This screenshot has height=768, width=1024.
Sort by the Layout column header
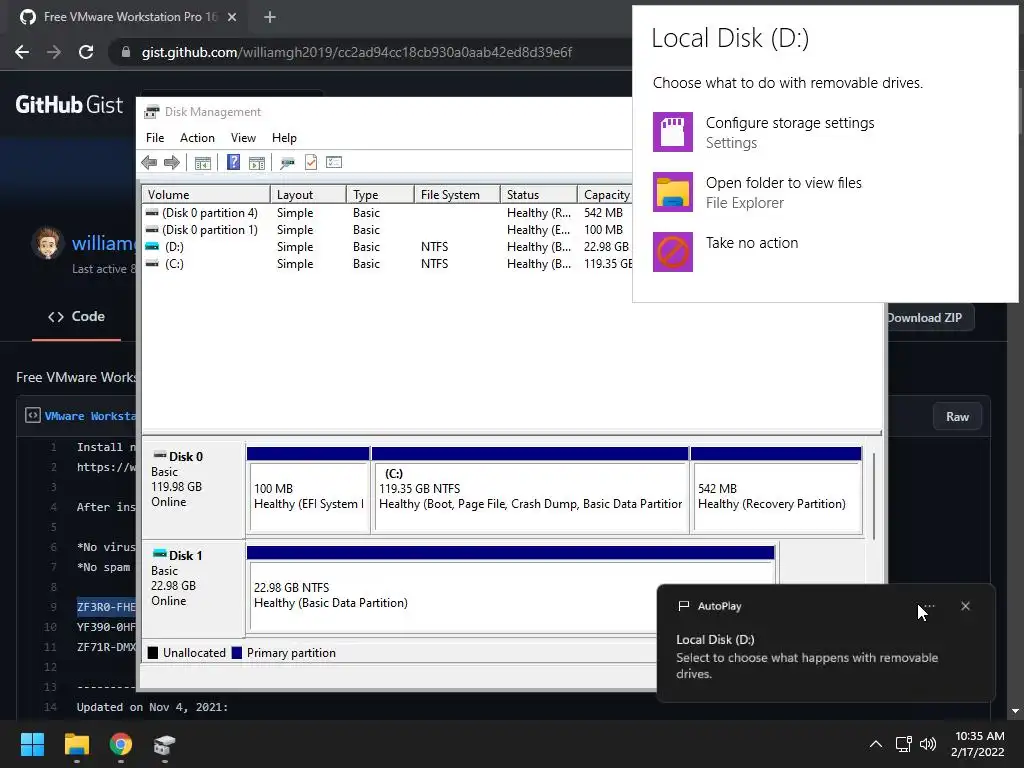[308, 195]
